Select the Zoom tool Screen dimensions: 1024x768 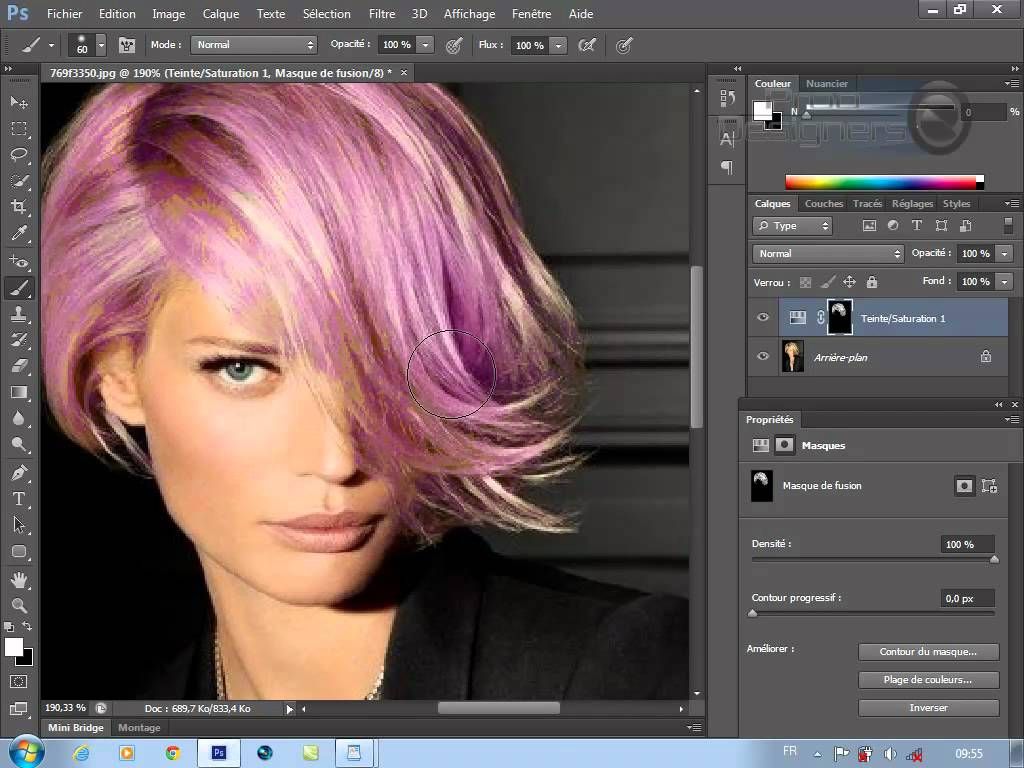(x=19, y=604)
